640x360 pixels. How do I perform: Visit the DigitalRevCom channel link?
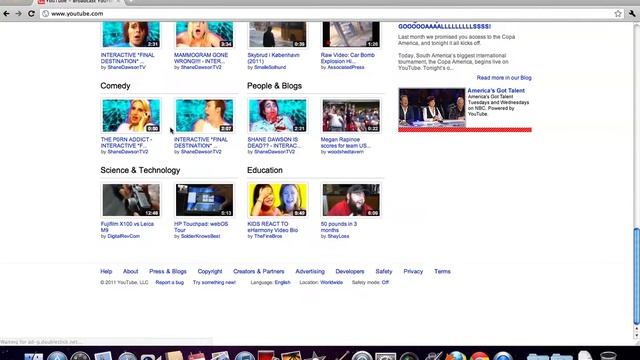tap(123, 236)
